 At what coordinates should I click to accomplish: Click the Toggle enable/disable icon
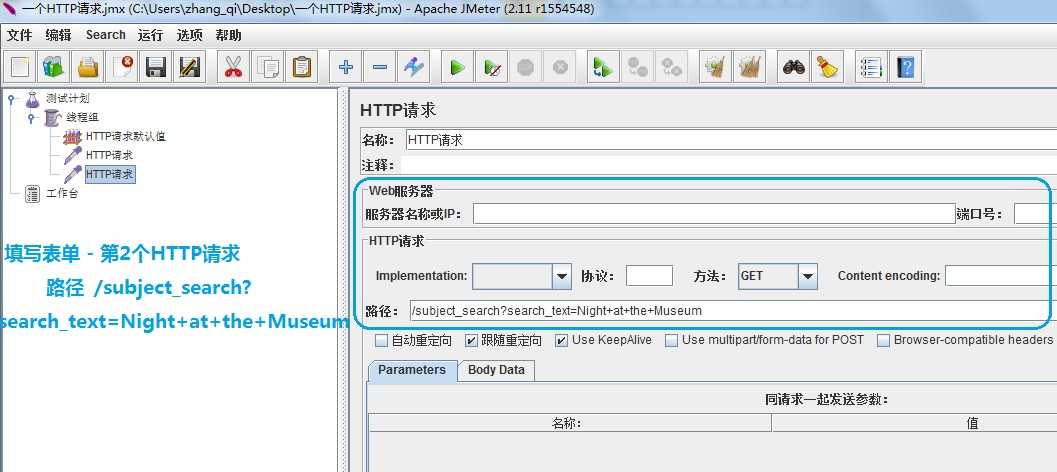click(413, 67)
